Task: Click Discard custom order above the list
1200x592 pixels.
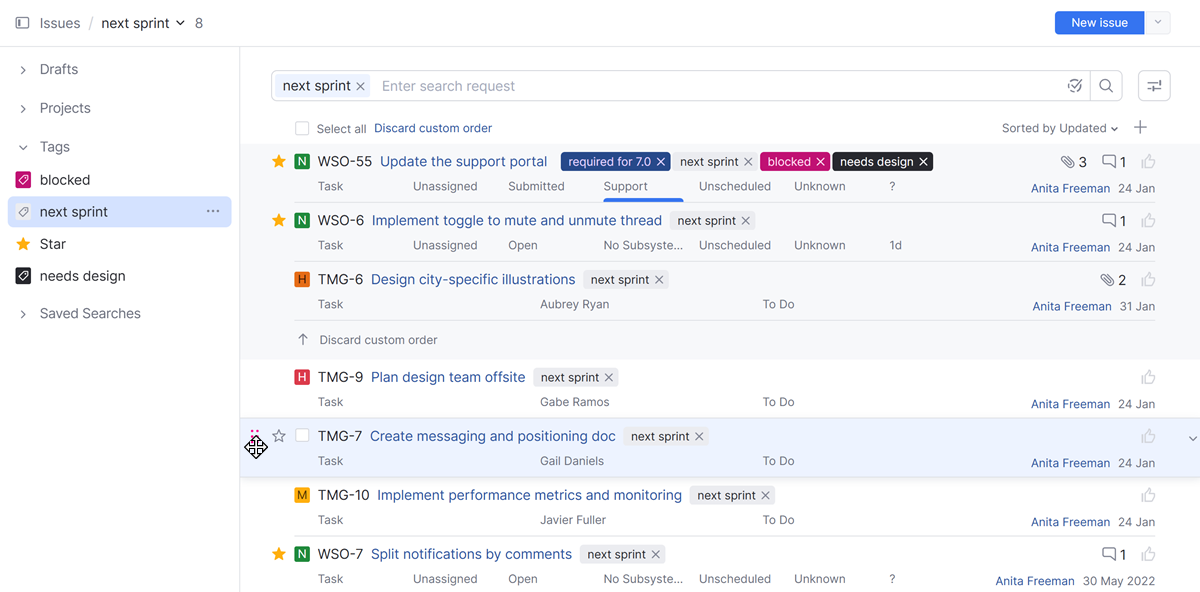Action: coord(433,128)
